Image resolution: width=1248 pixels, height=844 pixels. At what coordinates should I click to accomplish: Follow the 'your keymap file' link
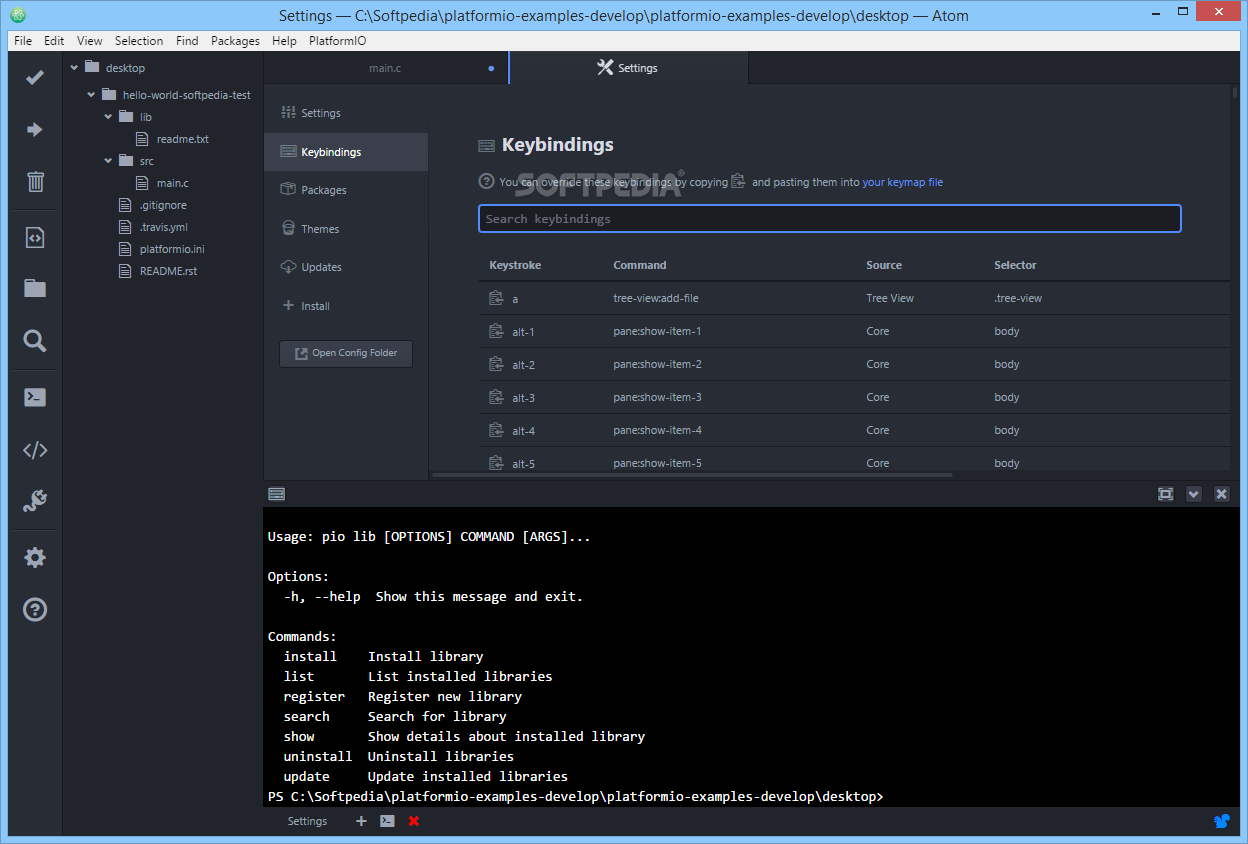tap(902, 182)
